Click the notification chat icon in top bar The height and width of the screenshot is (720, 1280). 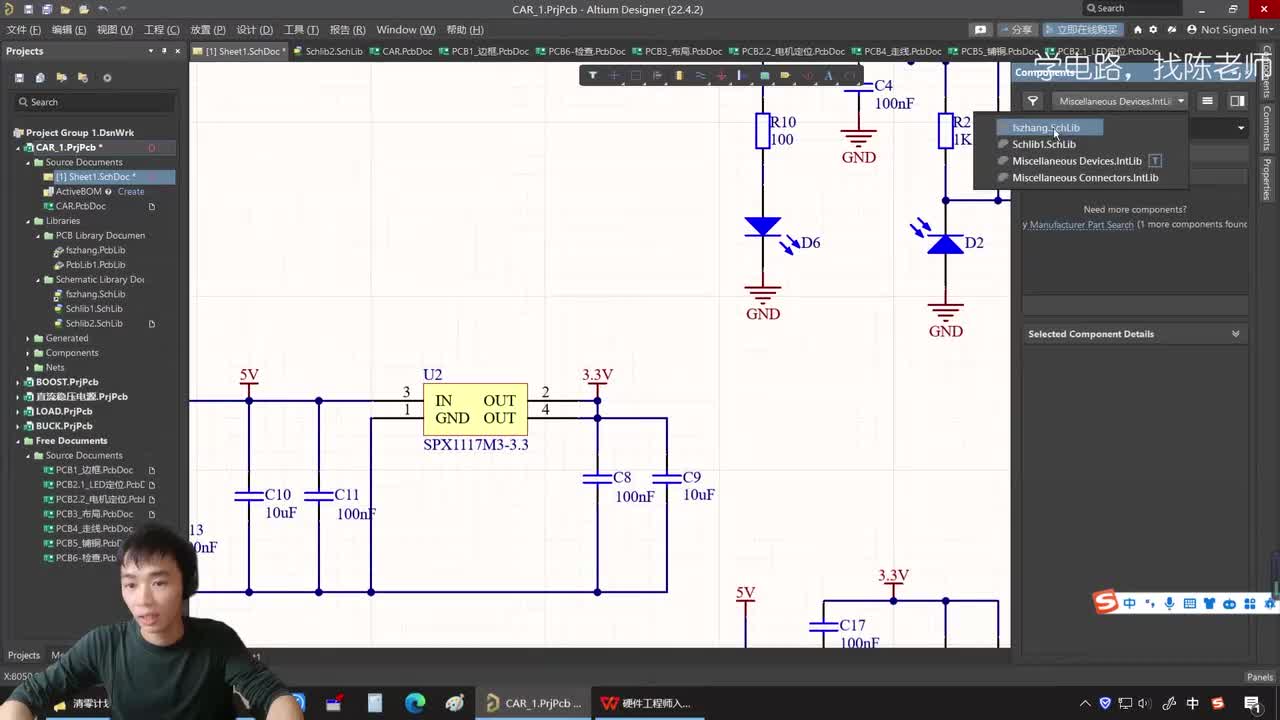tap(980, 30)
